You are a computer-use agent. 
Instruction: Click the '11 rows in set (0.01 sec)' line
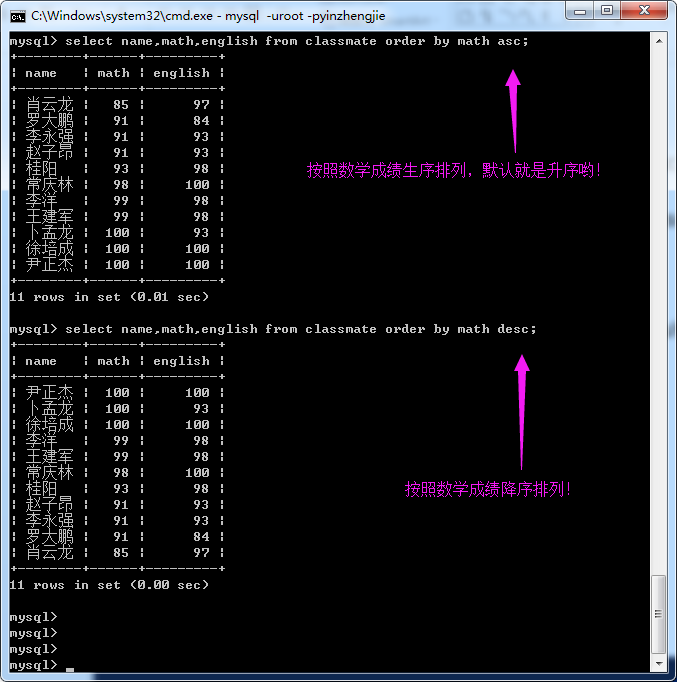pyautogui.click(x=109, y=297)
